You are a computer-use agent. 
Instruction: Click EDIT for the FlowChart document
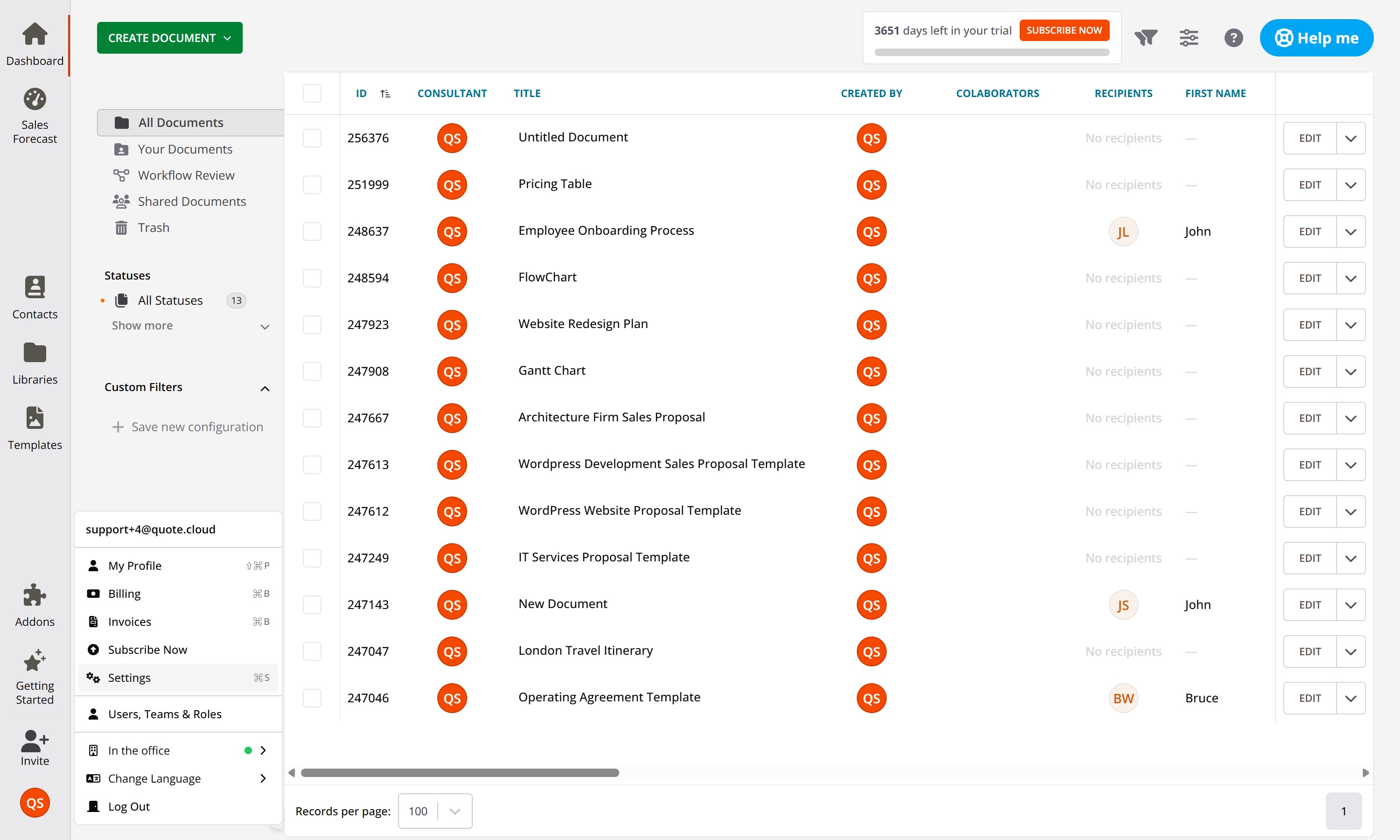(x=1309, y=279)
